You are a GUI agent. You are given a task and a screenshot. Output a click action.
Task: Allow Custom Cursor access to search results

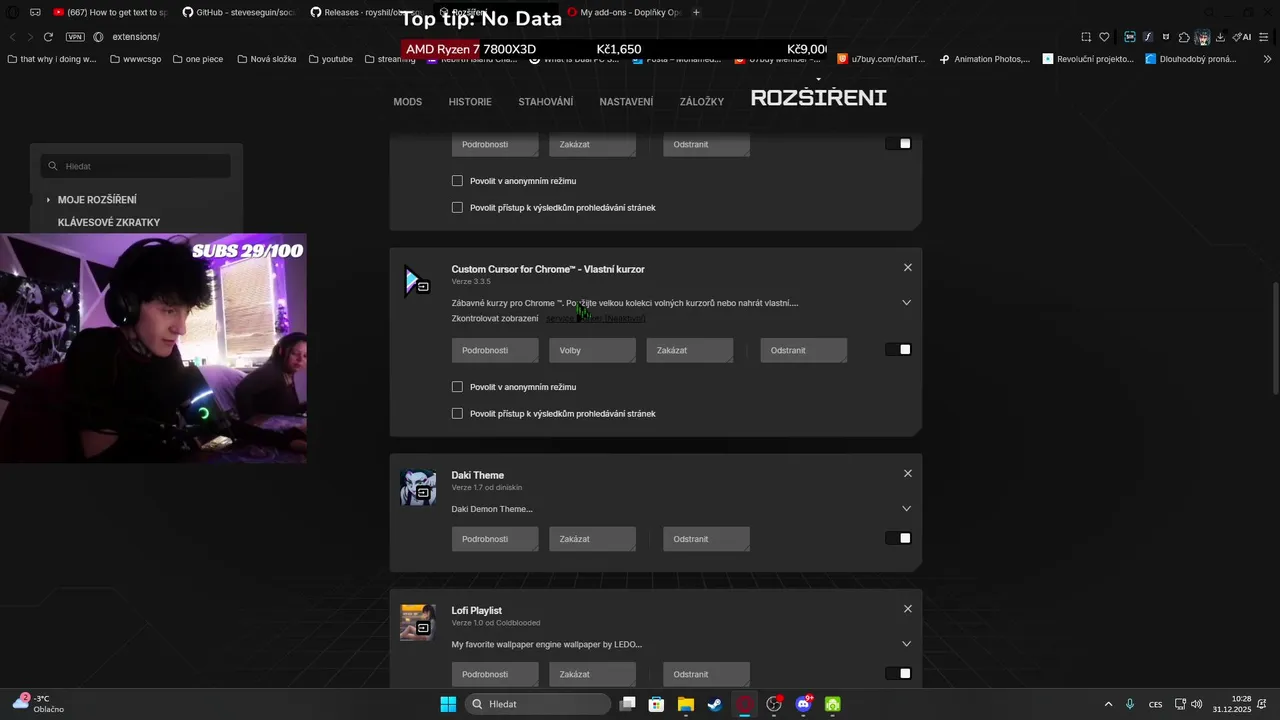457,413
